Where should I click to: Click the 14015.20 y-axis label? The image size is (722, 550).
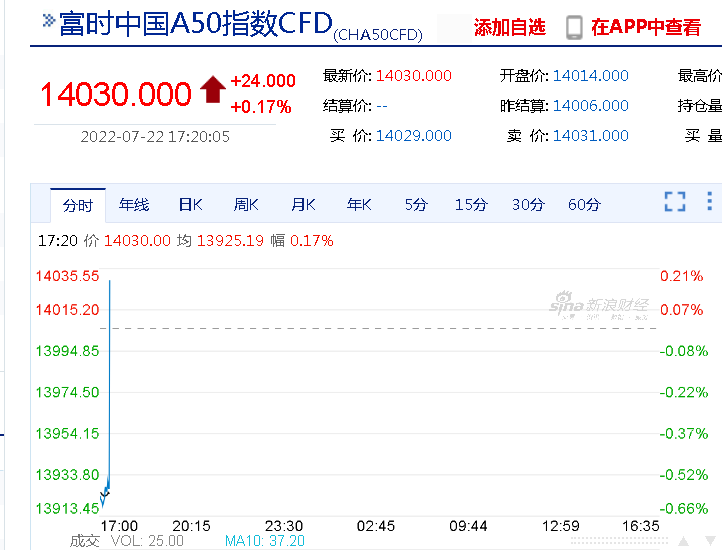(68, 310)
